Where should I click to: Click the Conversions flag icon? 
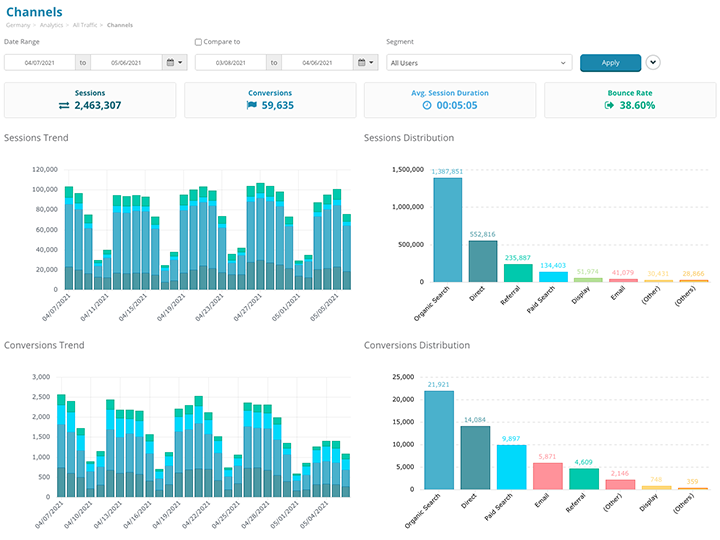click(252, 105)
